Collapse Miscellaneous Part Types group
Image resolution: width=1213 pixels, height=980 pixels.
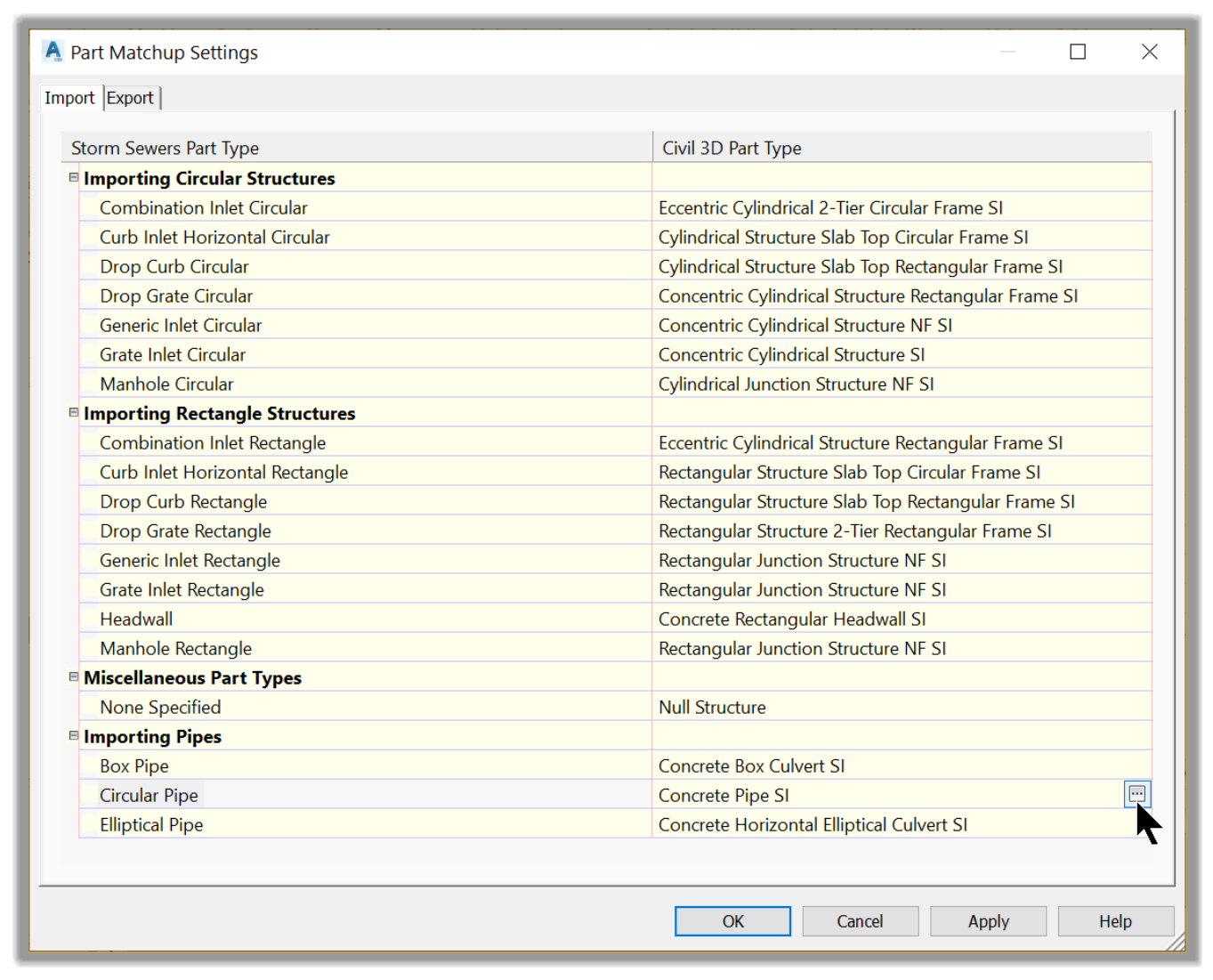tap(74, 676)
